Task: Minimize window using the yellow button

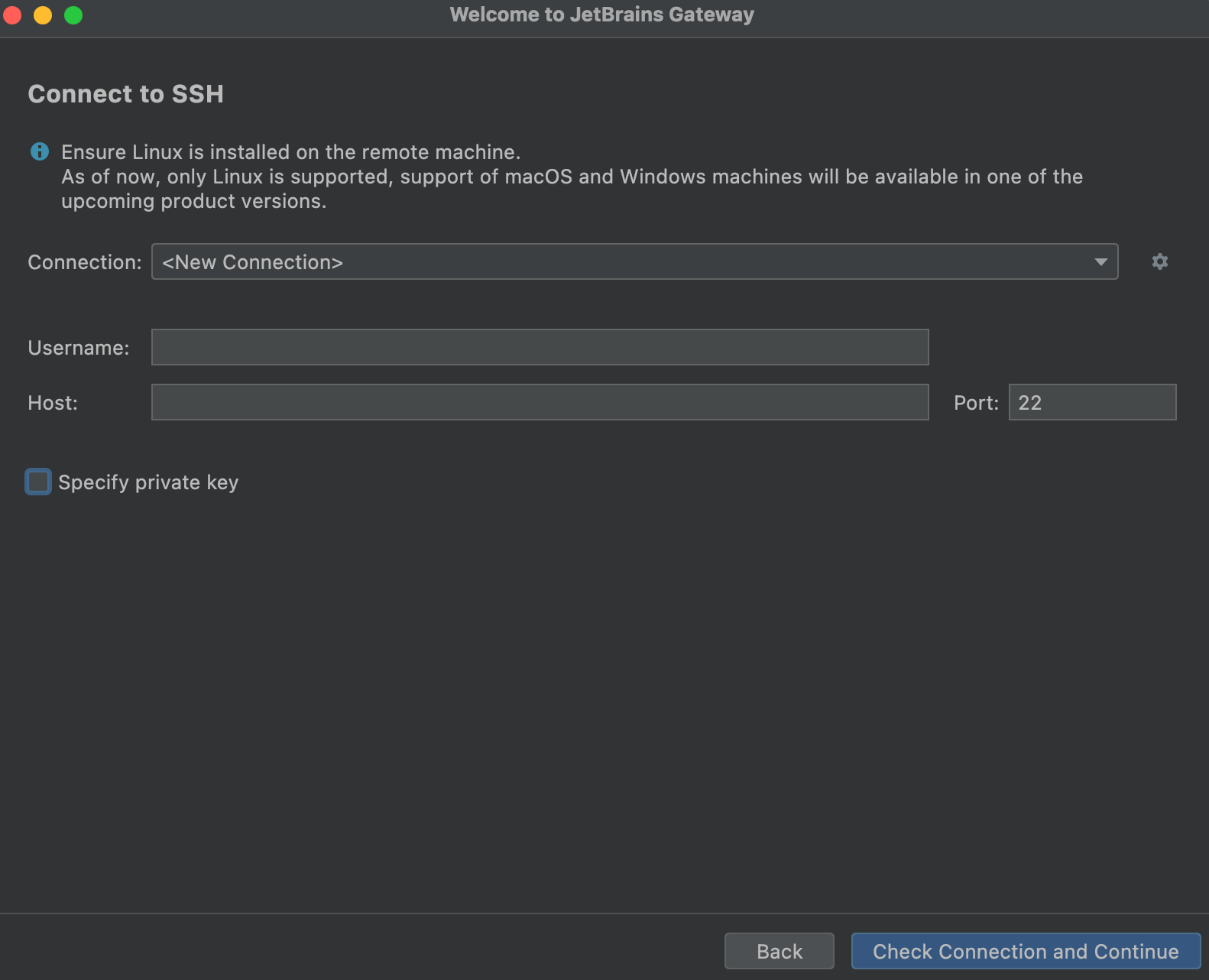Action: tap(43, 15)
